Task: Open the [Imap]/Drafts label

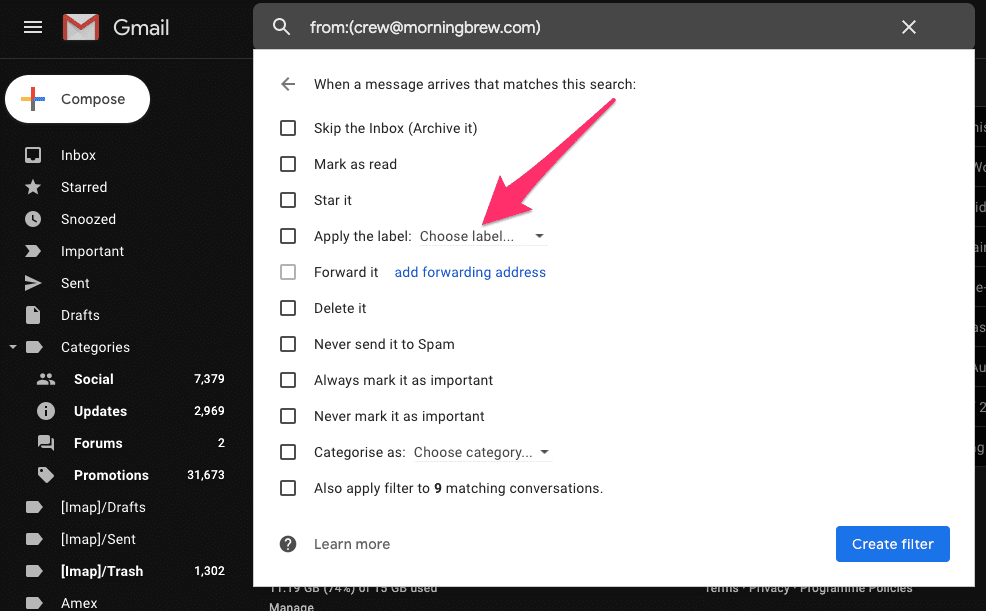Action: click(x=103, y=507)
